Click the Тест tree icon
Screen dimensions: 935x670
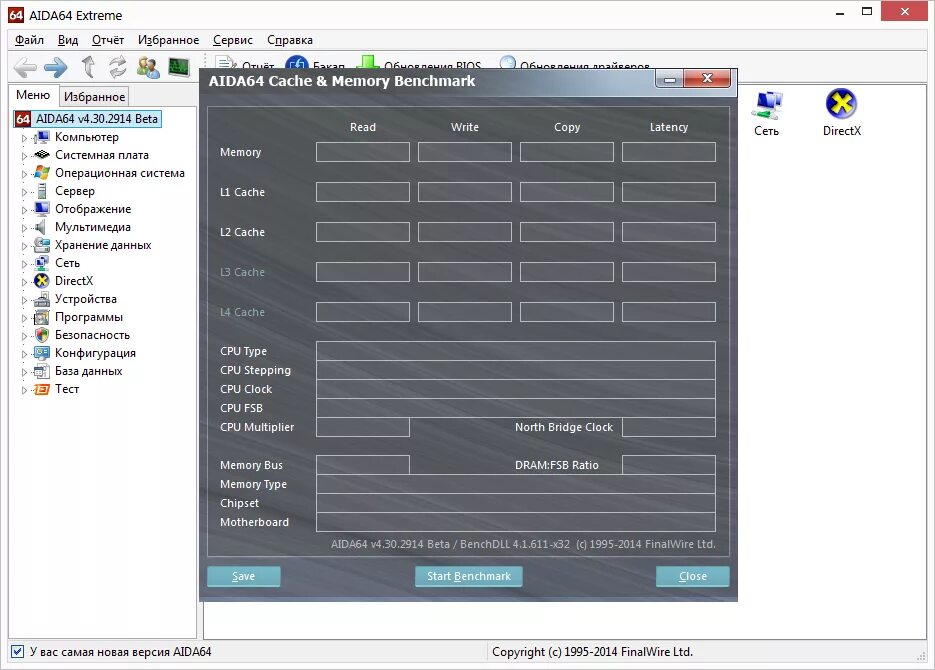click(42, 389)
